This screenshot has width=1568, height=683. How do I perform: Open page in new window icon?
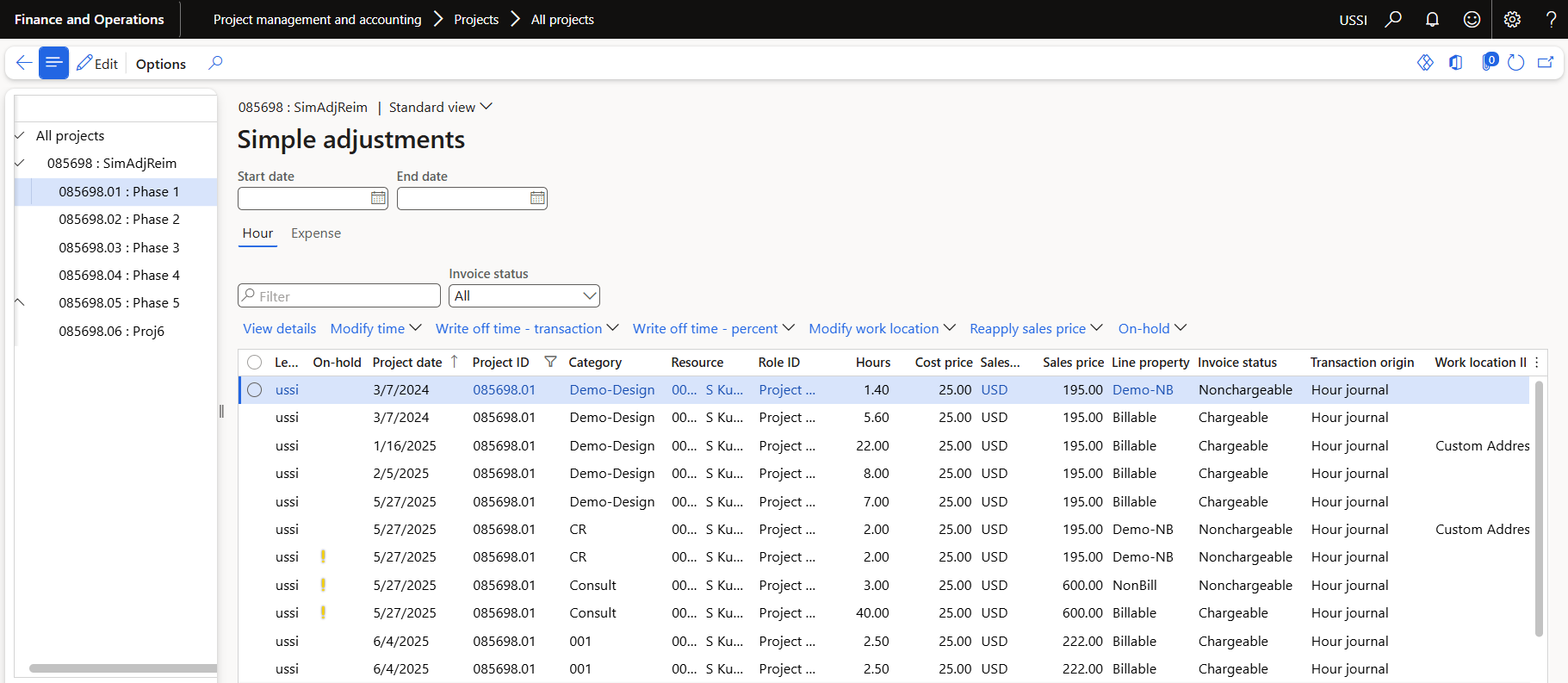(x=1546, y=63)
